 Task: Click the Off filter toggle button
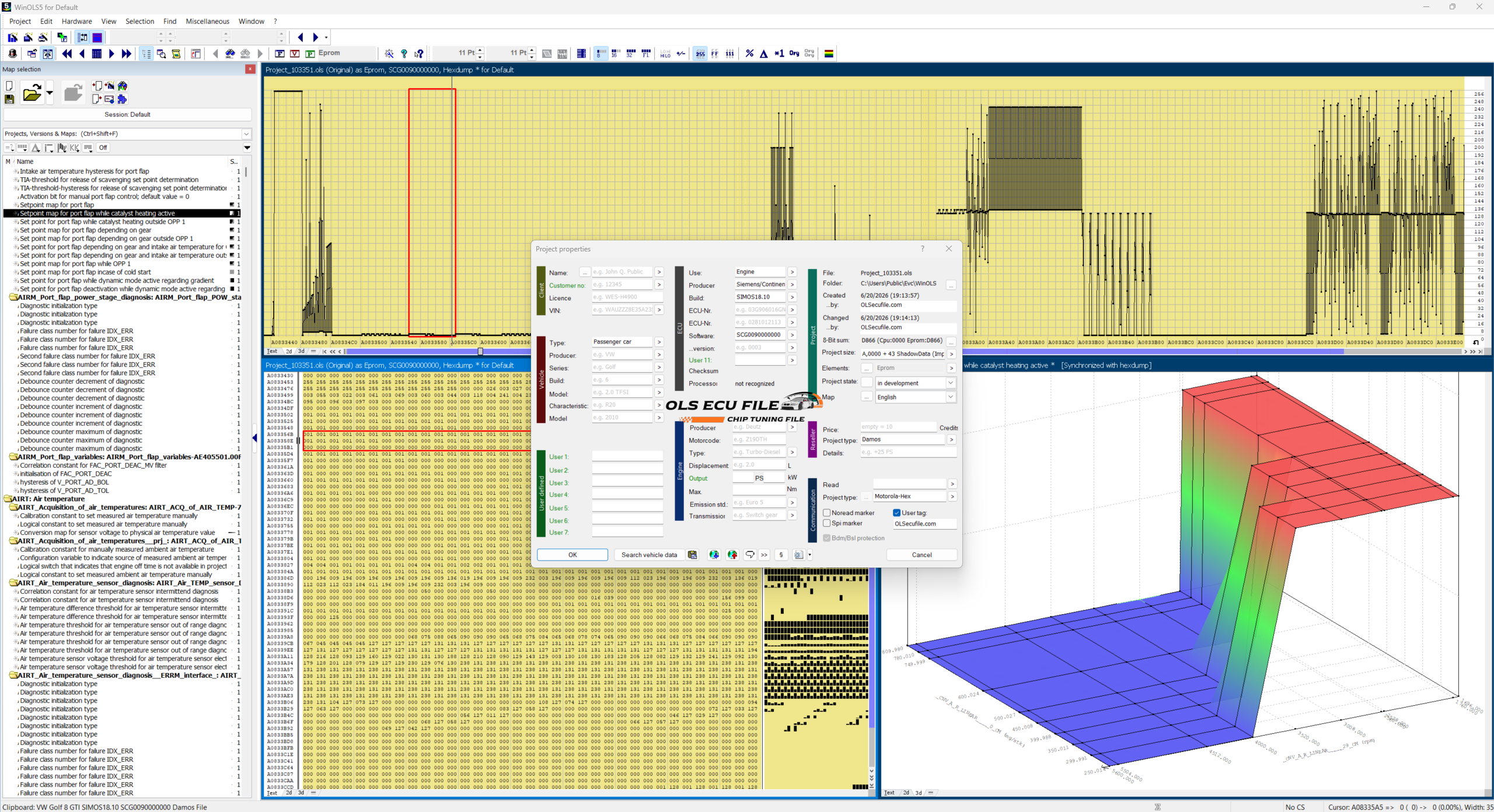pos(103,148)
